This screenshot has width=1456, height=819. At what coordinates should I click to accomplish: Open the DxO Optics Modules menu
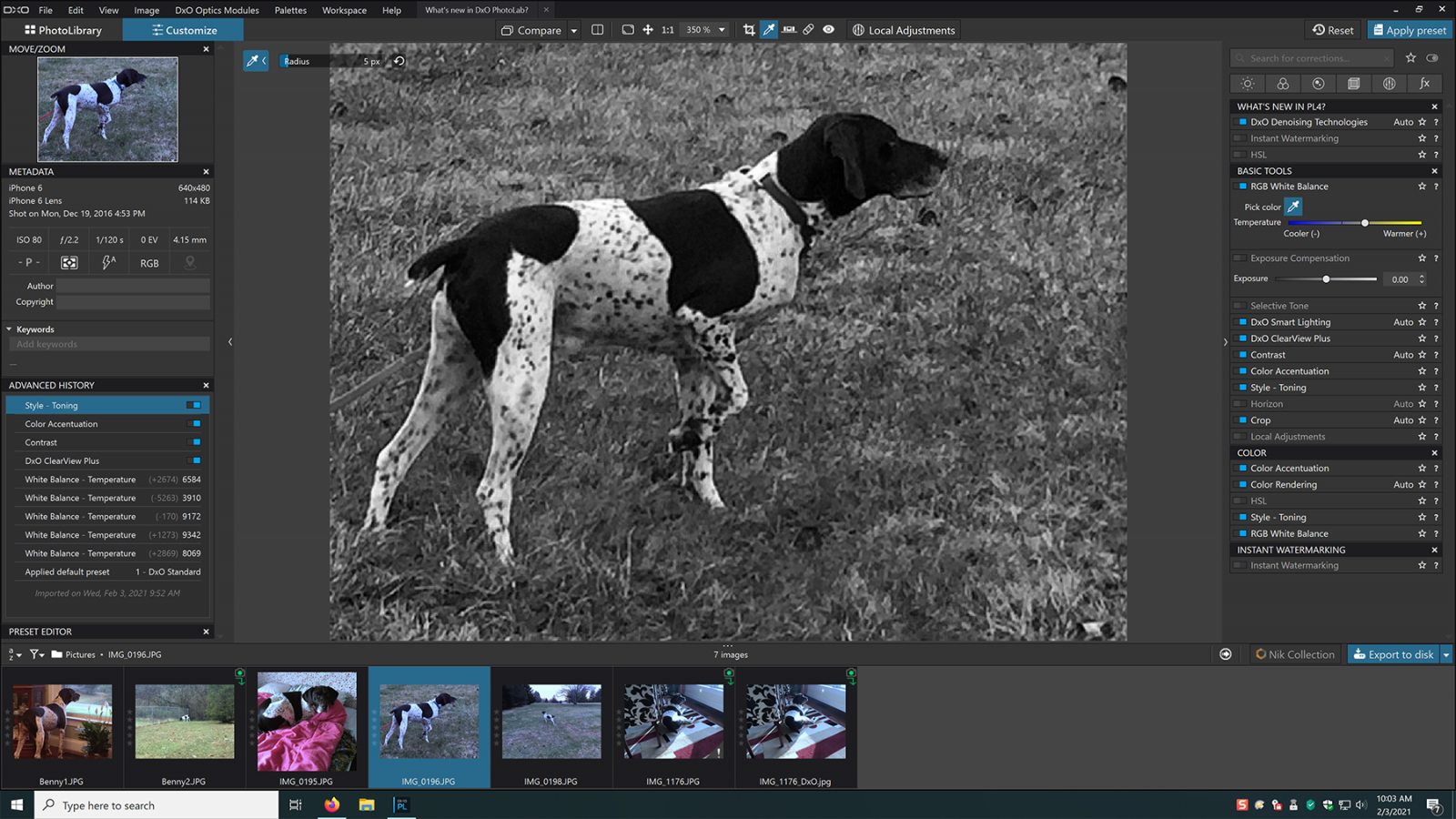click(217, 10)
